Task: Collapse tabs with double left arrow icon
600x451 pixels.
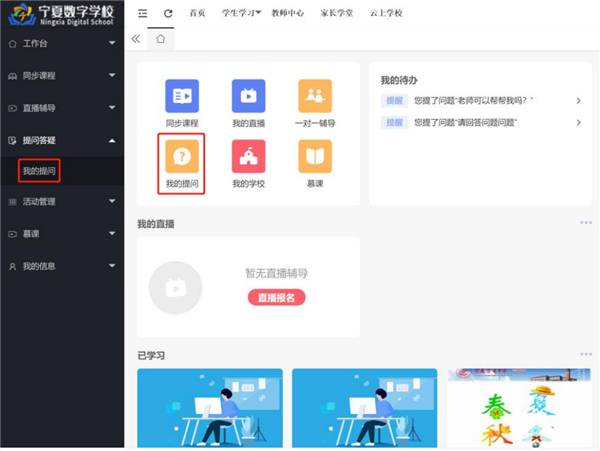Action: pyautogui.click(x=136, y=39)
